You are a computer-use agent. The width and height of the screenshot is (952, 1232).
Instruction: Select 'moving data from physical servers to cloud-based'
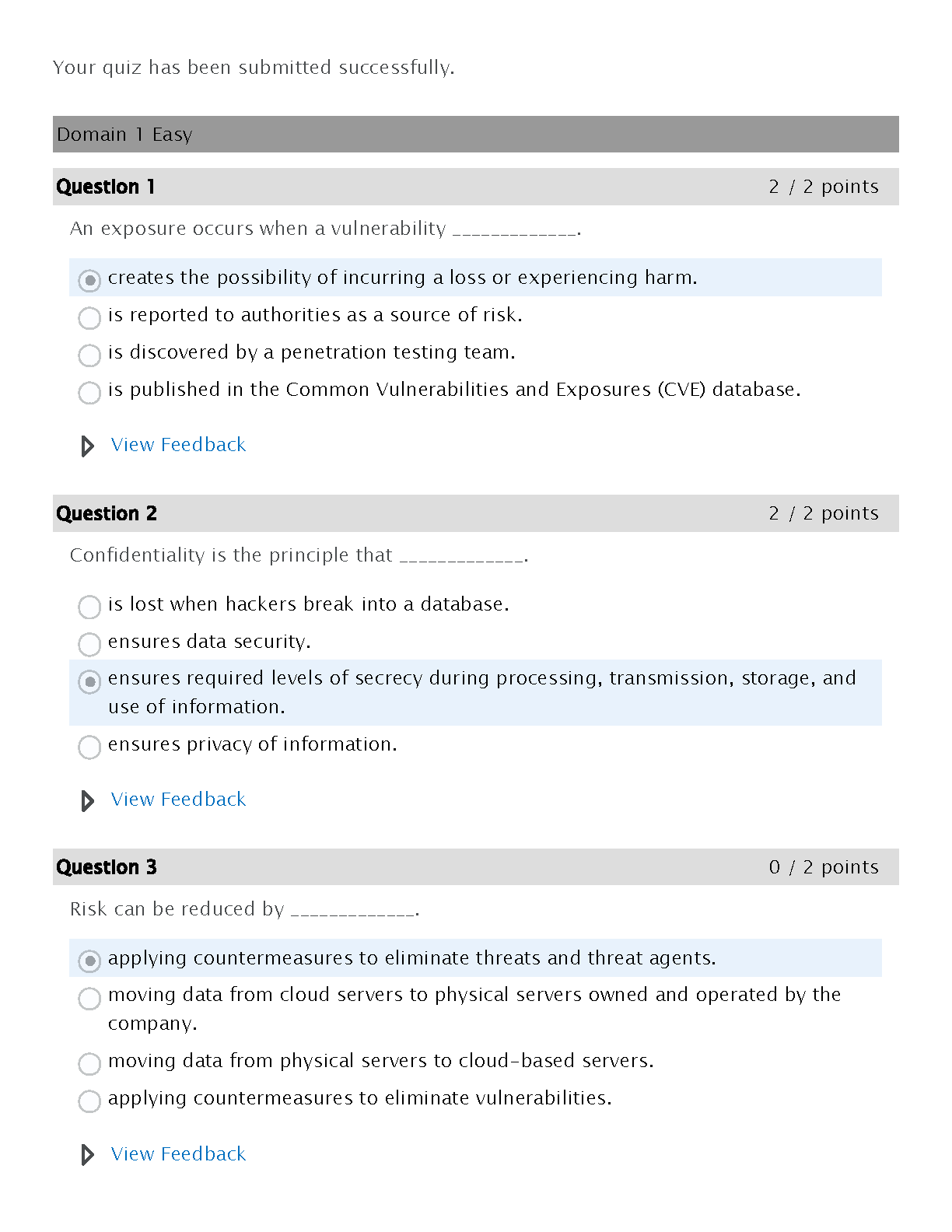[x=89, y=1063]
